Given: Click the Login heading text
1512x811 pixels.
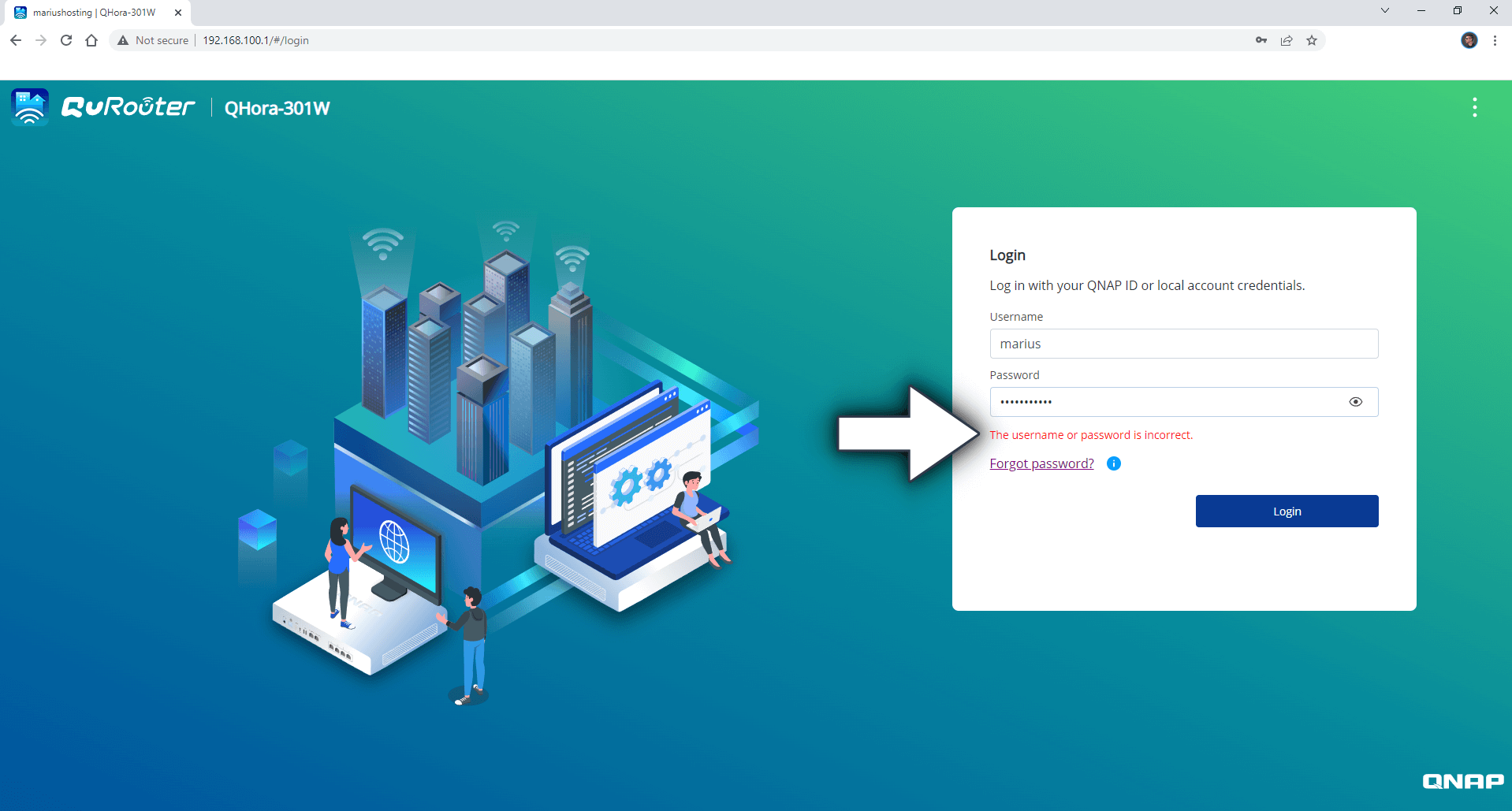Looking at the screenshot, I should 1007,255.
